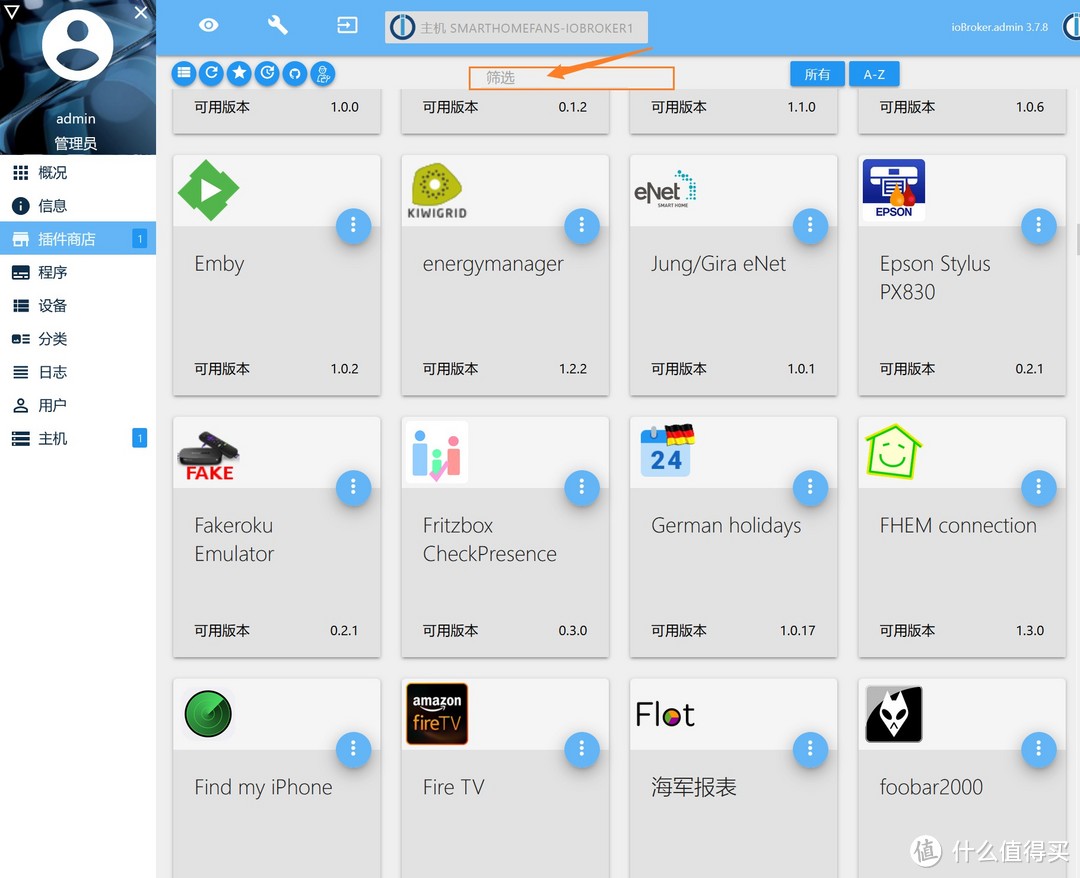
Task: Click the Find my iPhone title
Action: [263, 788]
